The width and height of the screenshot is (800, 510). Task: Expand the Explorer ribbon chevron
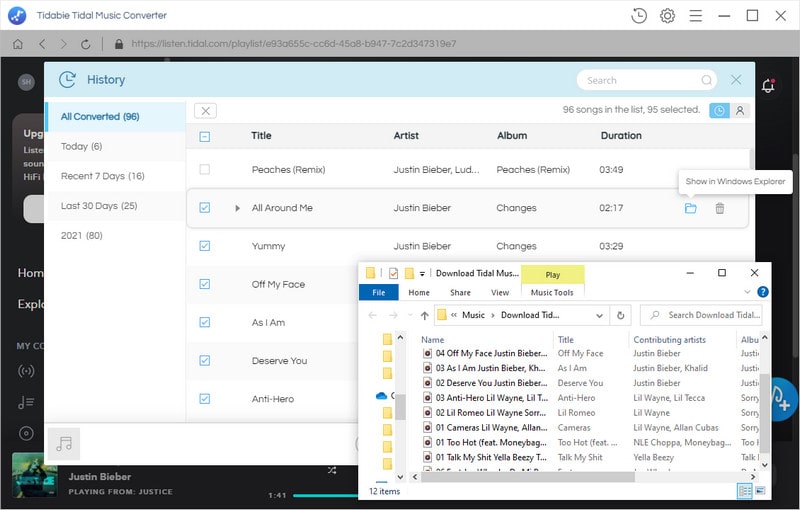[747, 292]
